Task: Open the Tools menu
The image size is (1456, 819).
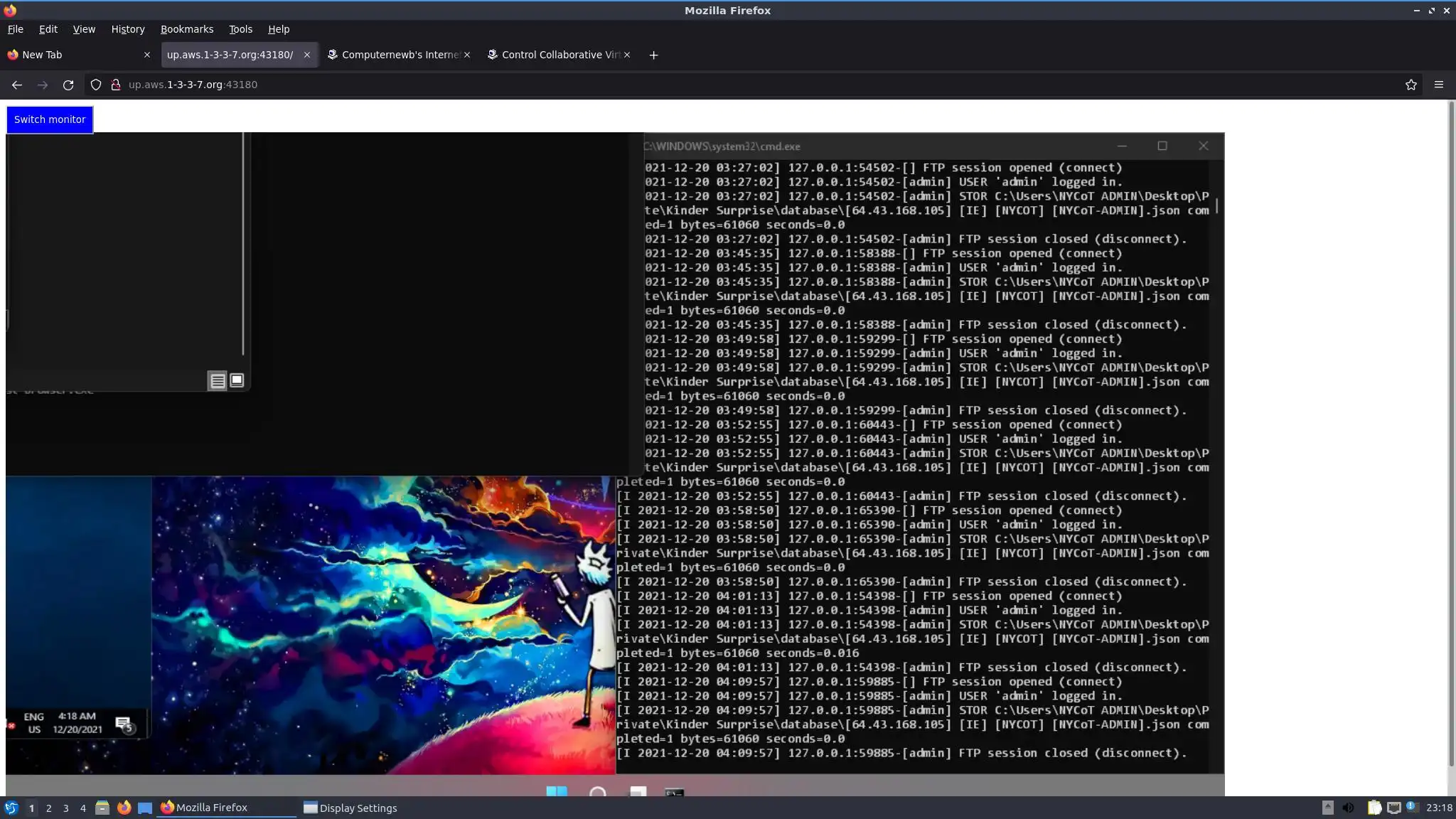Action: click(240, 29)
